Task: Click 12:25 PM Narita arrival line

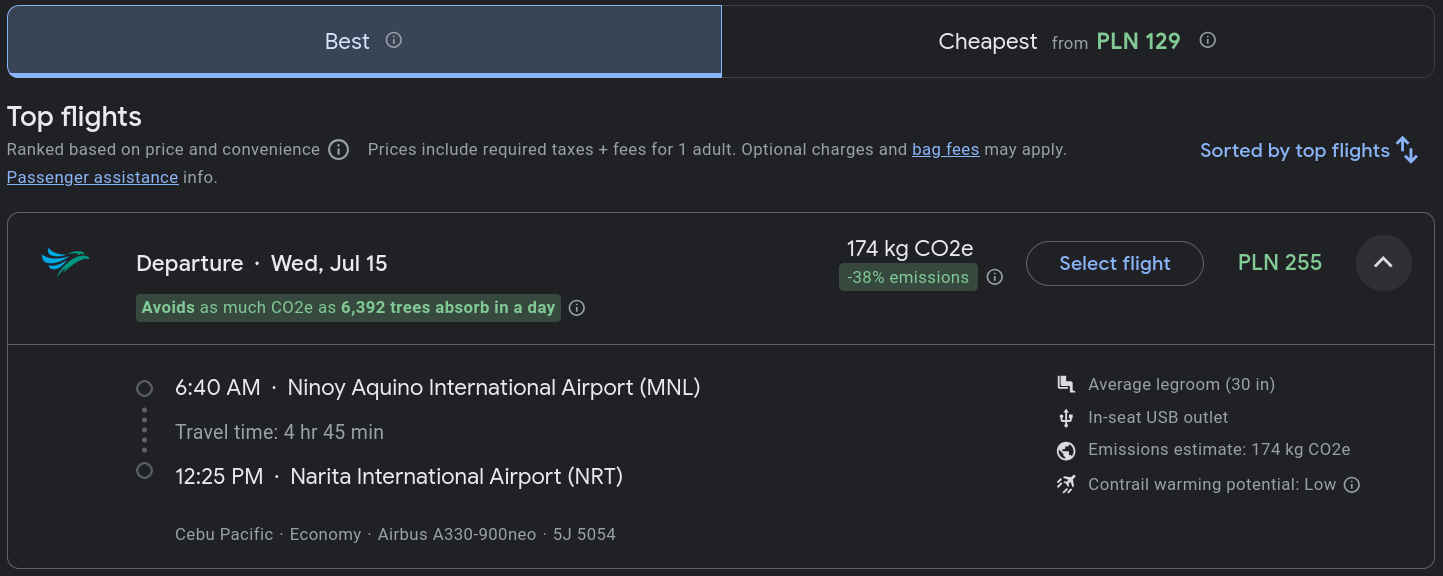Action: tap(399, 477)
